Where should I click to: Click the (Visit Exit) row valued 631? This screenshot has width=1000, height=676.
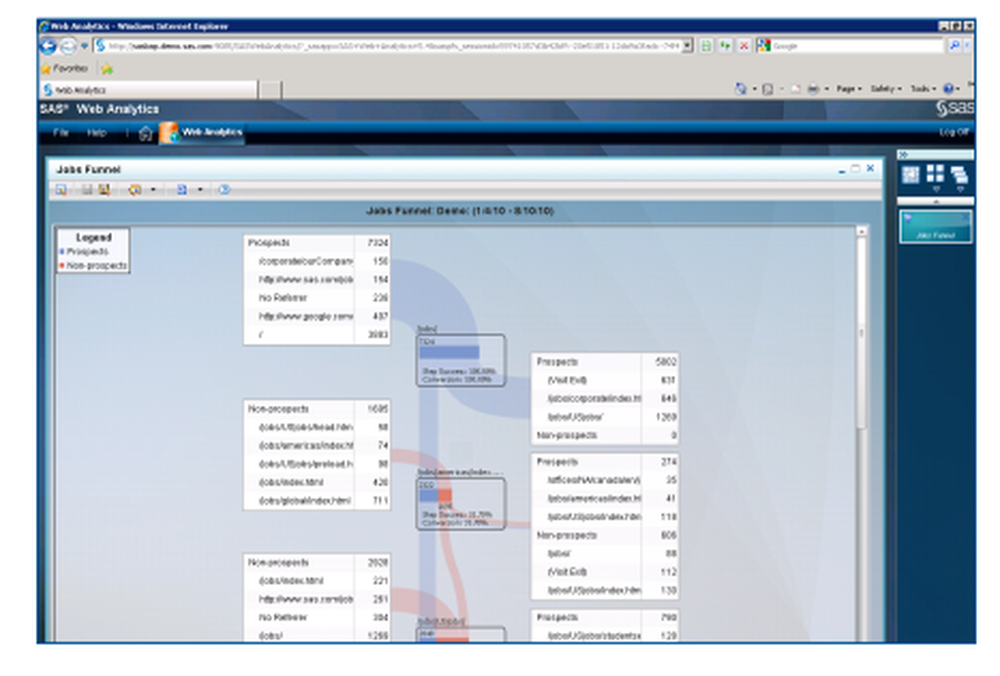pos(605,380)
